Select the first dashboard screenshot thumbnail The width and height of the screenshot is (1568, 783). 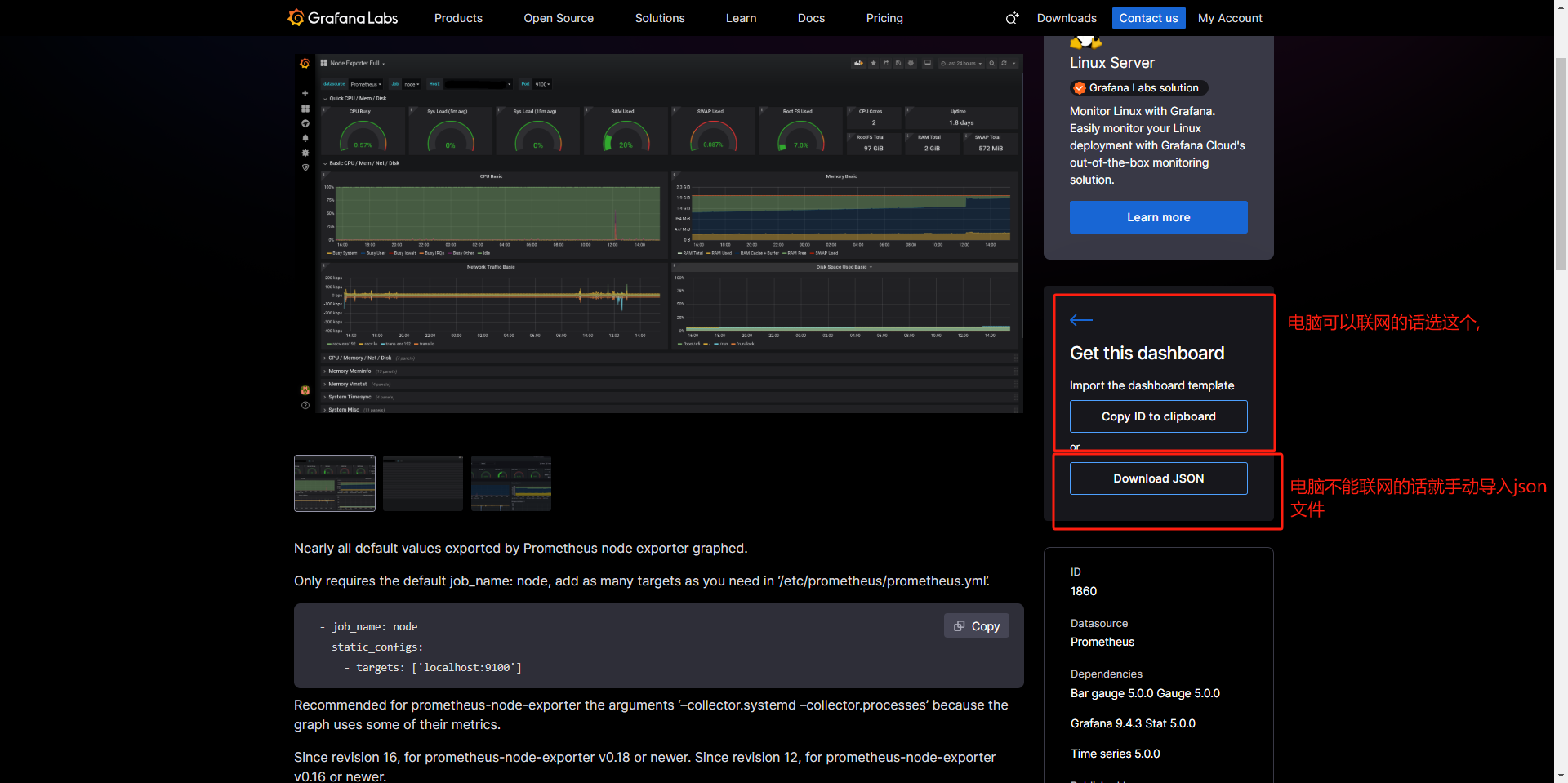(335, 483)
